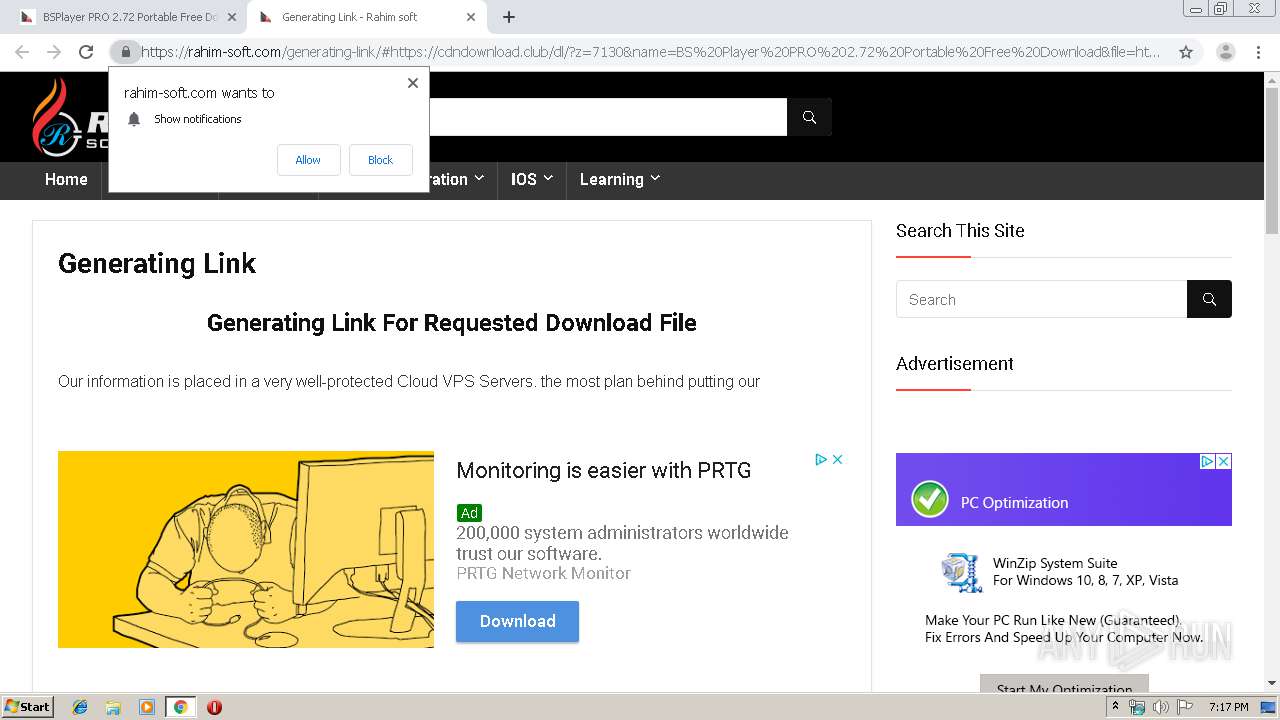Close the PRTG ad with X icon
The width and height of the screenshot is (1280, 720).
coord(838,459)
